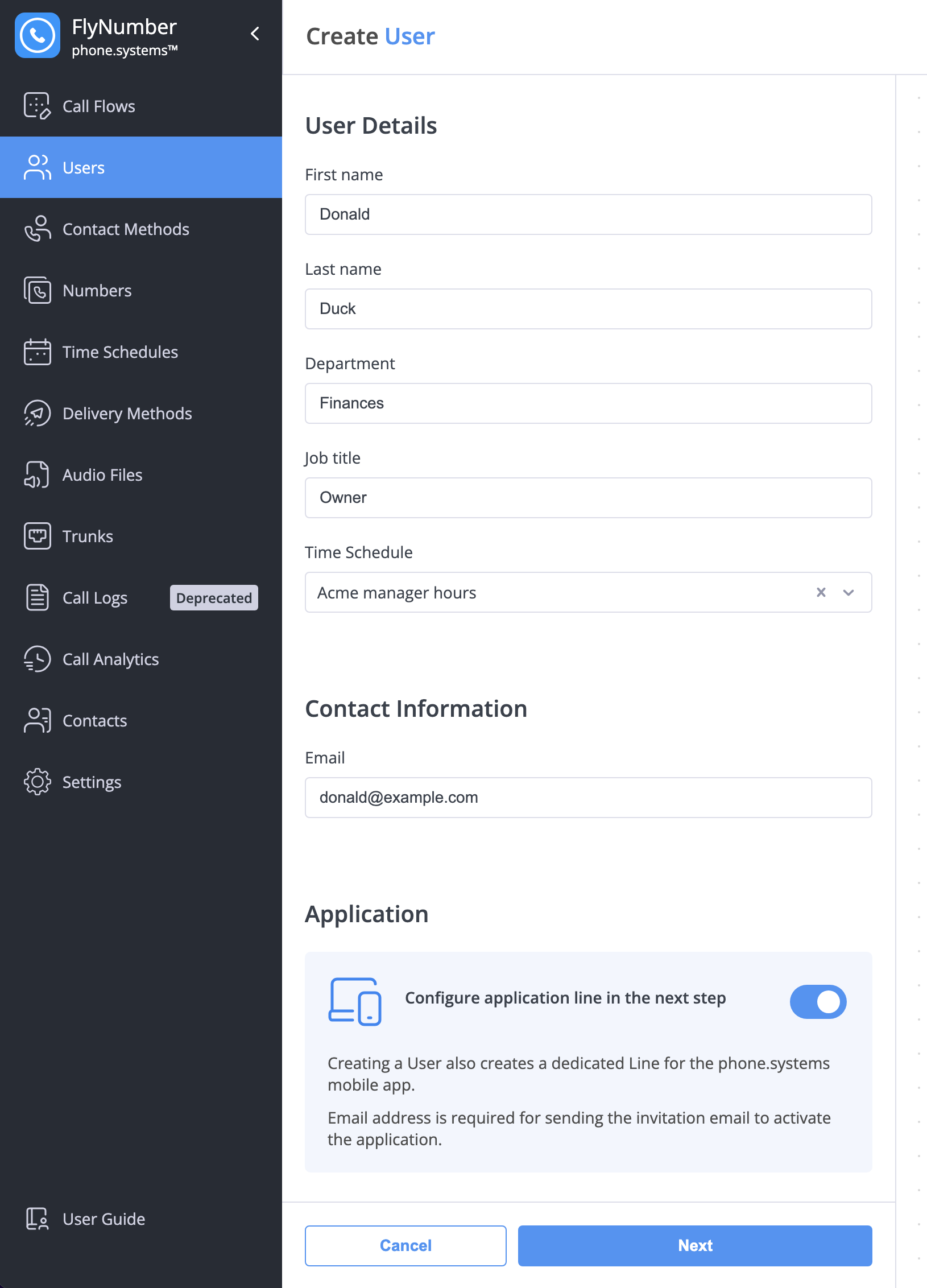Click the Users people icon

pos(38,167)
